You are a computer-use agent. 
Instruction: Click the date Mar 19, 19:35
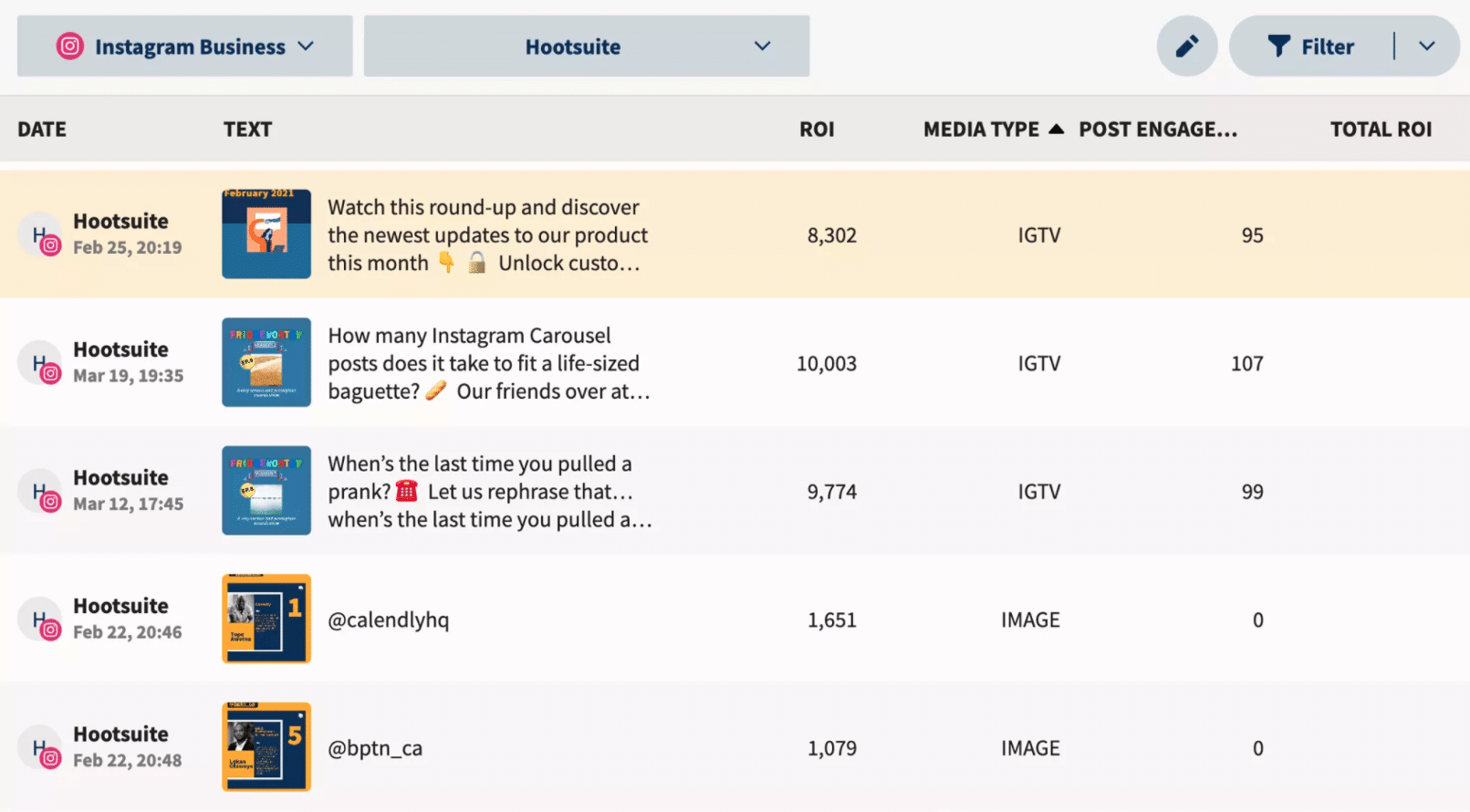pyautogui.click(x=128, y=376)
